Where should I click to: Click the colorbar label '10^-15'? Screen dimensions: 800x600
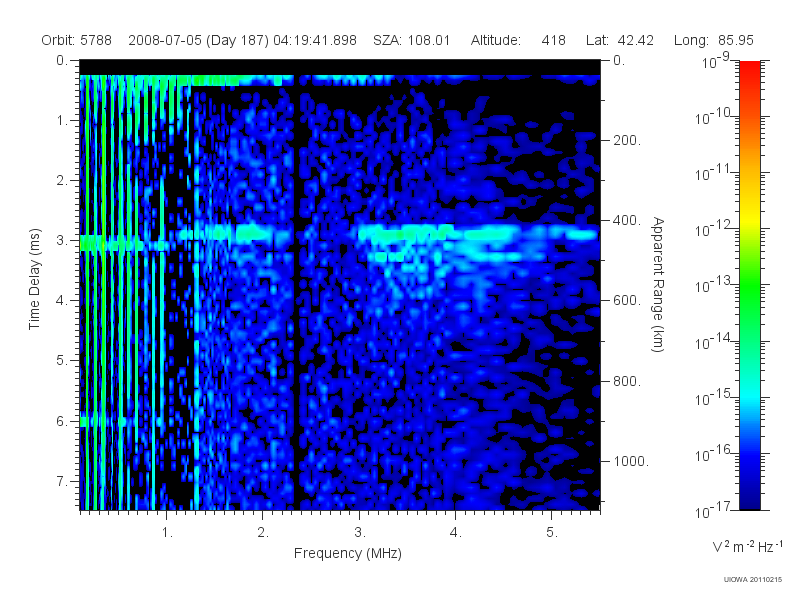(713, 397)
